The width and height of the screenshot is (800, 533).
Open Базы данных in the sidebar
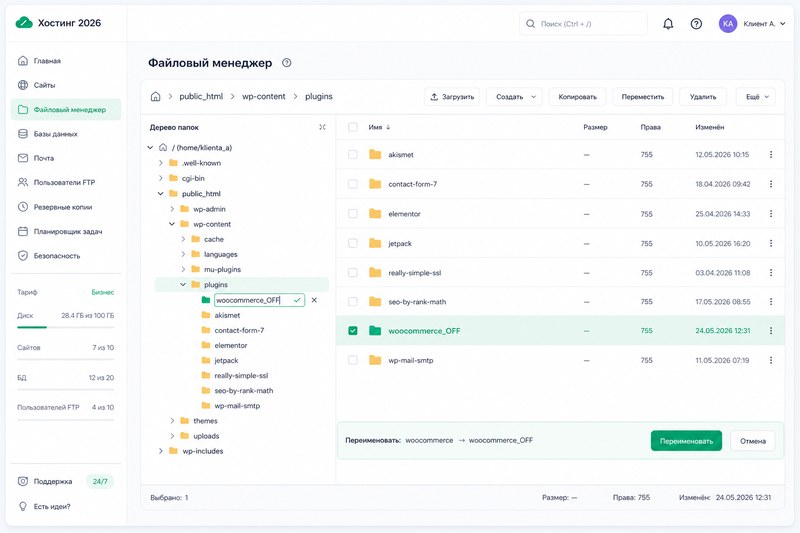point(66,134)
